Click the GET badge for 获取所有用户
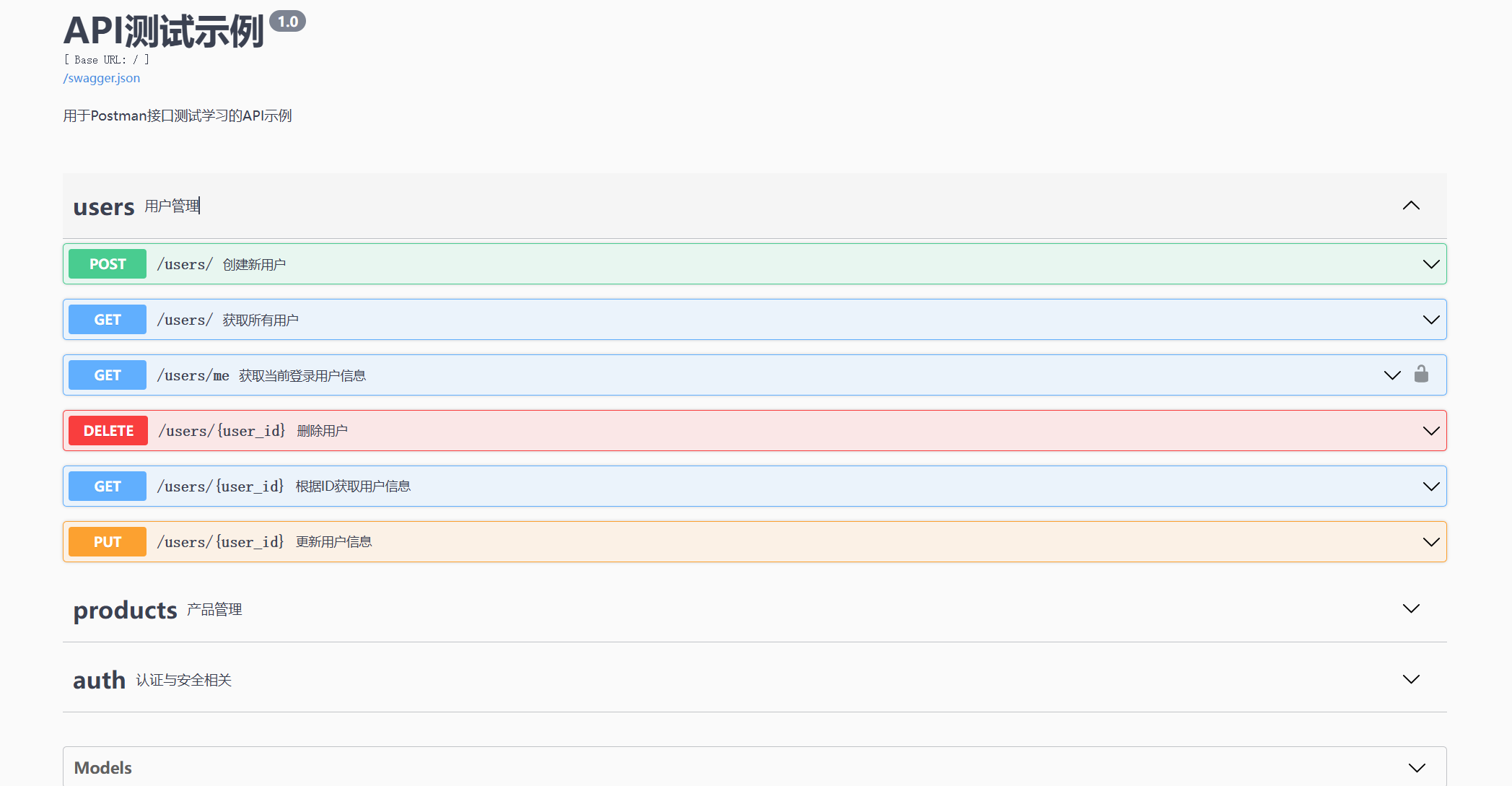This screenshot has height=786, width=1512. coord(108,320)
